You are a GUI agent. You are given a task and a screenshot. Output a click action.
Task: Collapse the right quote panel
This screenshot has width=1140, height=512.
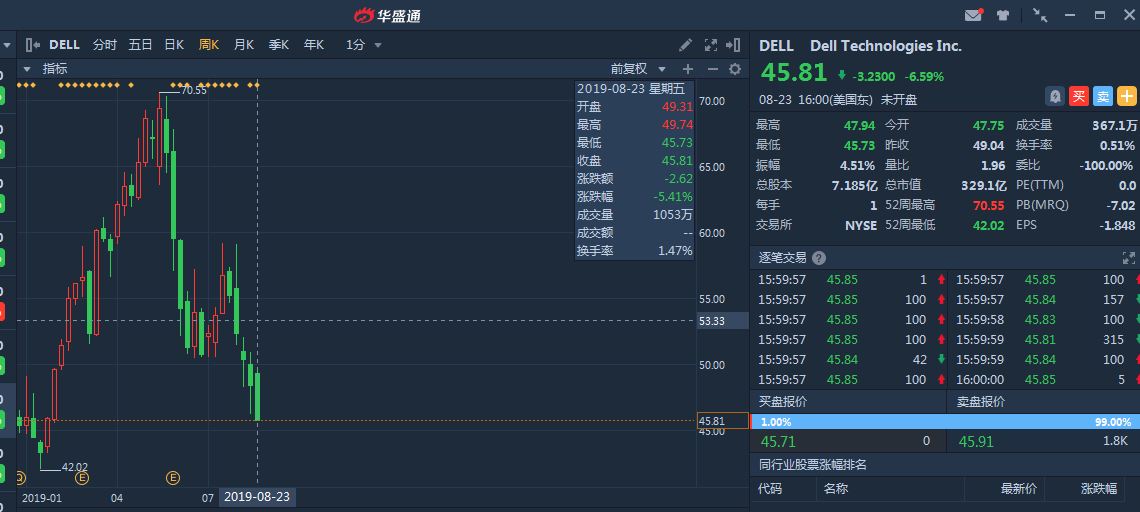(x=734, y=45)
